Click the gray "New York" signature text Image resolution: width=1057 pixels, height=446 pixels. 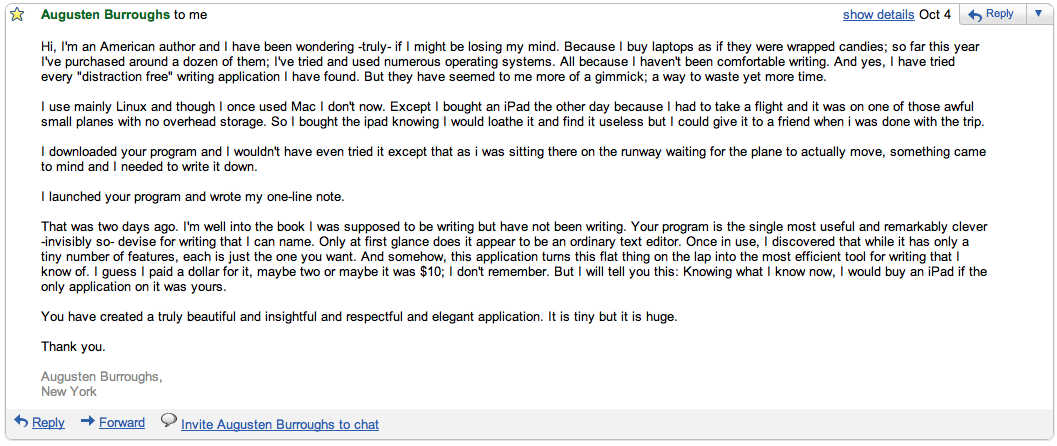69,391
